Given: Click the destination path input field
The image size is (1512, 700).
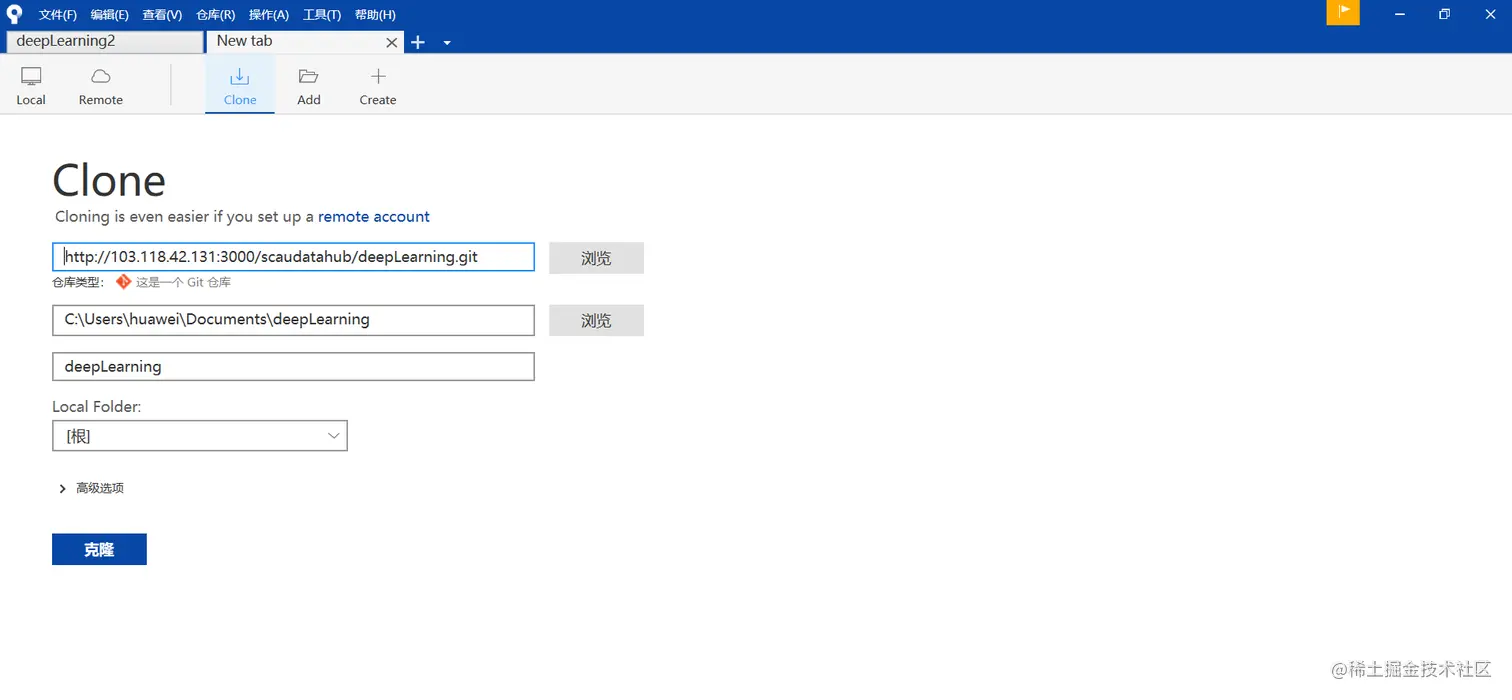Looking at the screenshot, I should (x=293, y=320).
